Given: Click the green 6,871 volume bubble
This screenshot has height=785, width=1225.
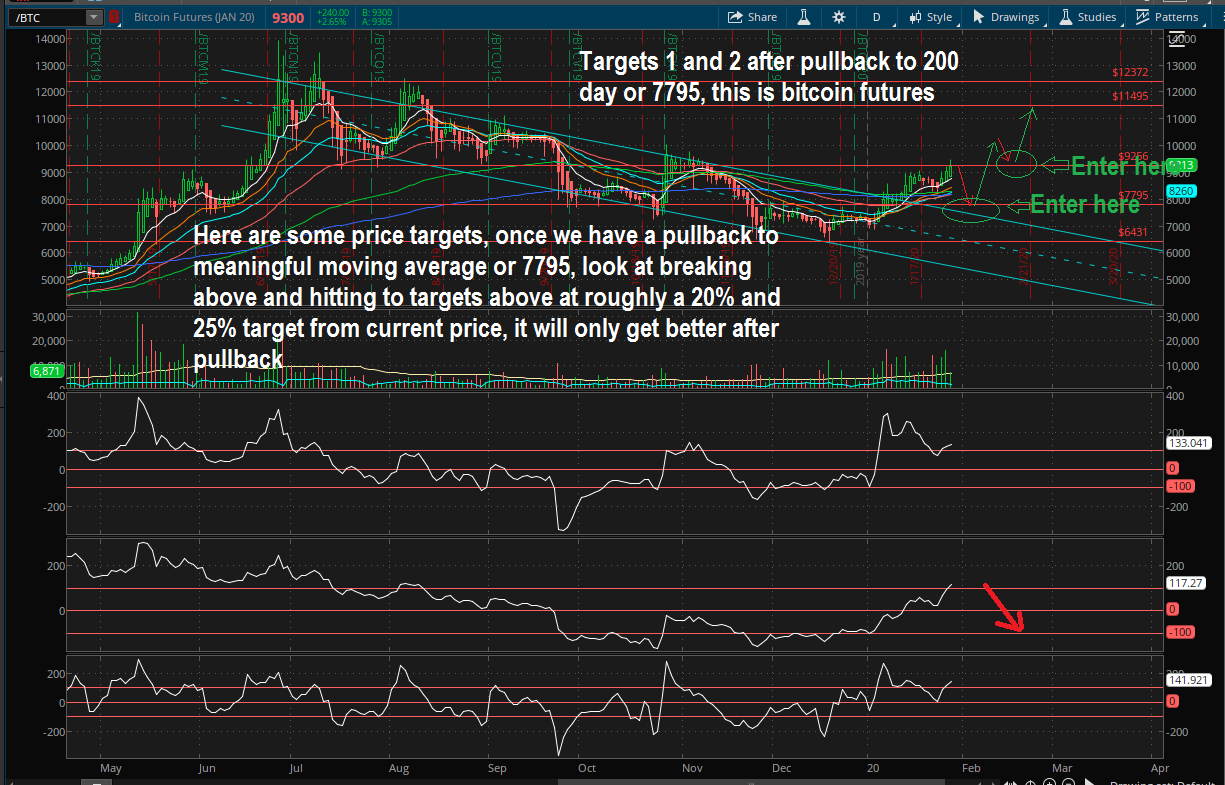Looking at the screenshot, I should click(x=46, y=371).
